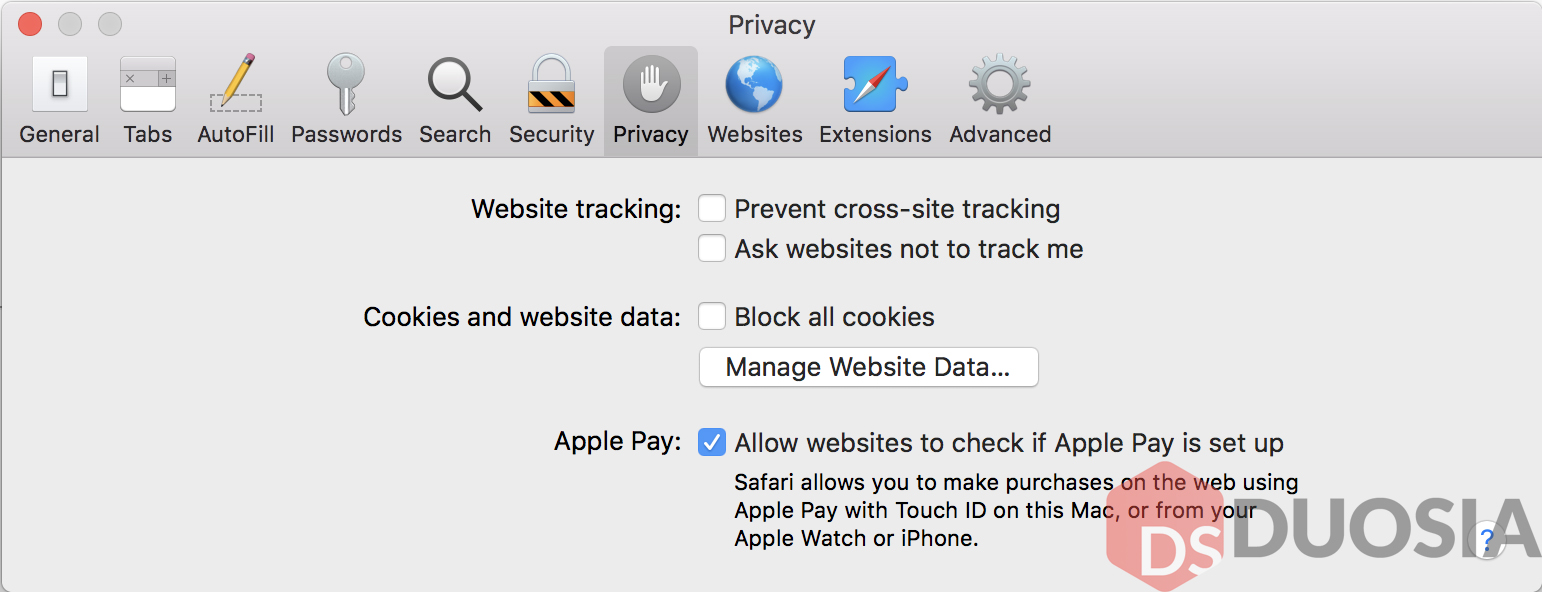Click the Websites tab label
The height and width of the screenshot is (592, 1542).
tap(755, 135)
